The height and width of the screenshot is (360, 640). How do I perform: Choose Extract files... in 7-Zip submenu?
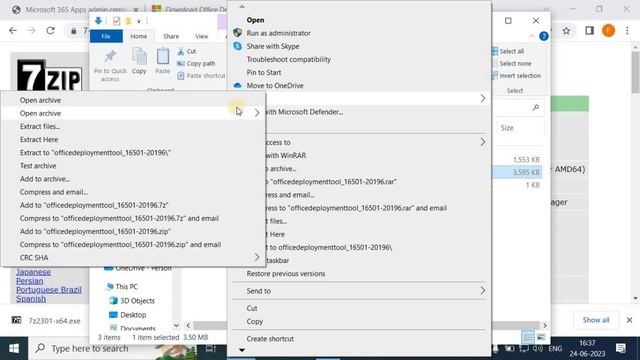click(133, 127)
